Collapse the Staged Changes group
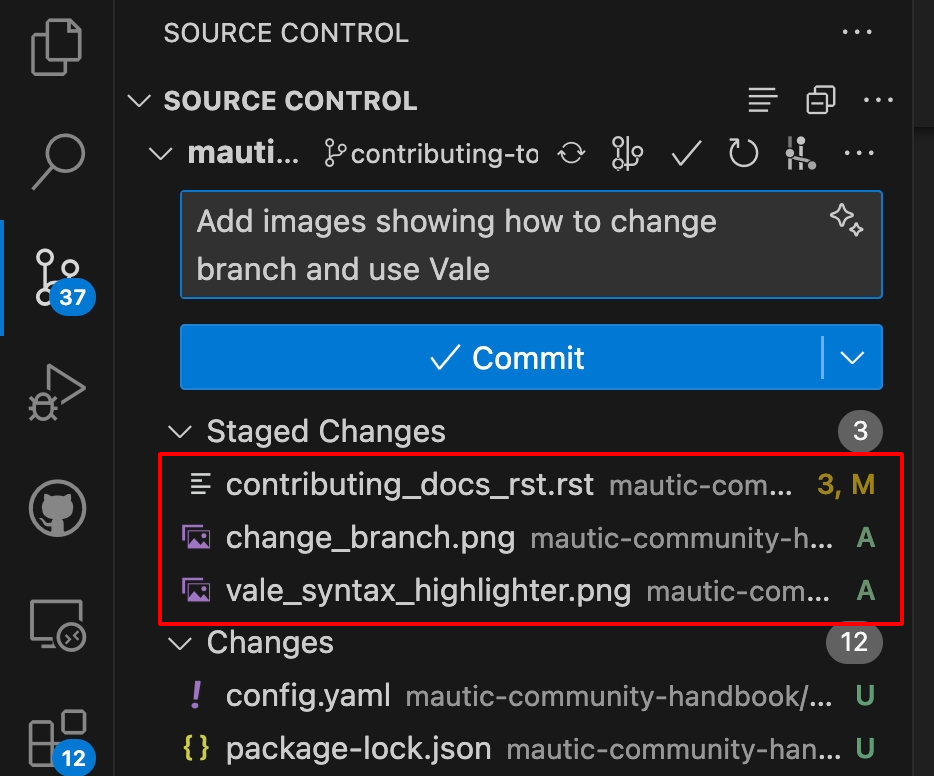 pyautogui.click(x=181, y=432)
